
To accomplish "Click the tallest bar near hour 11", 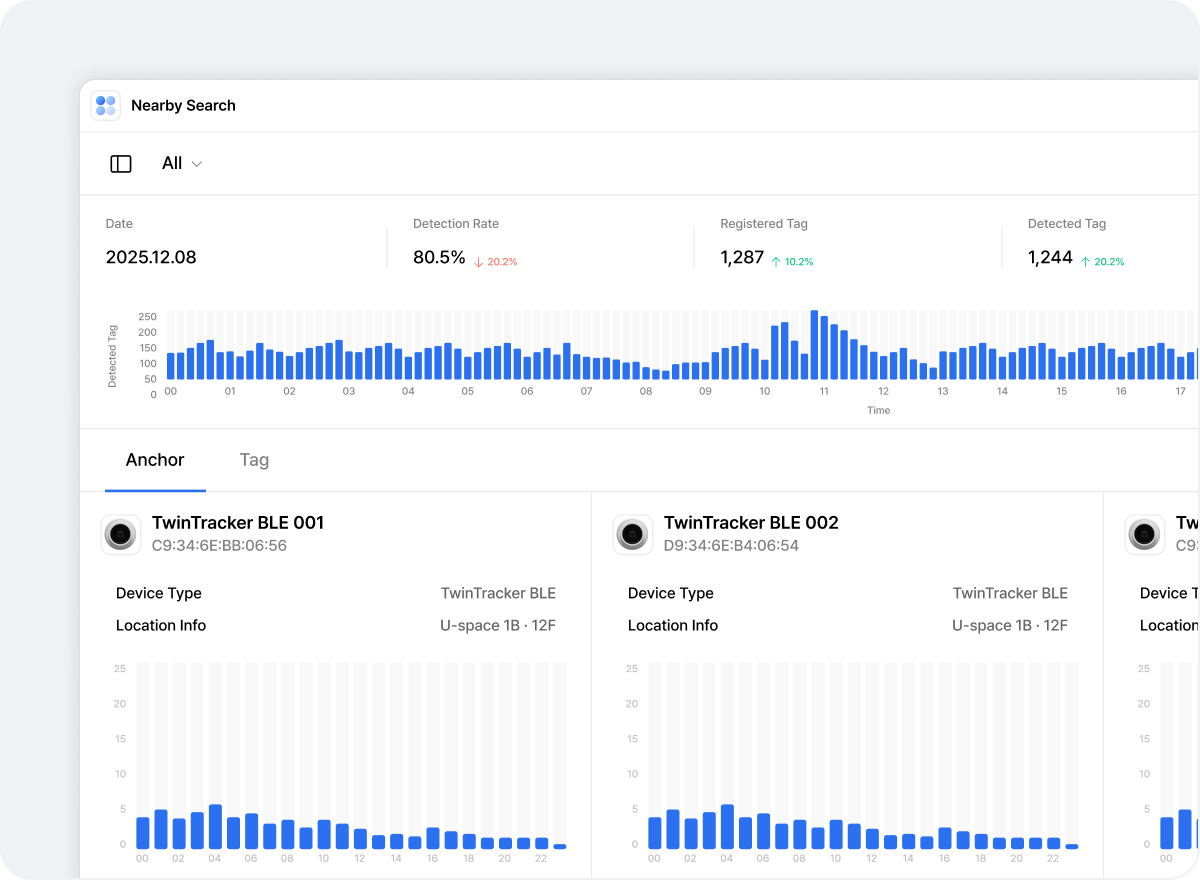I will (814, 345).
